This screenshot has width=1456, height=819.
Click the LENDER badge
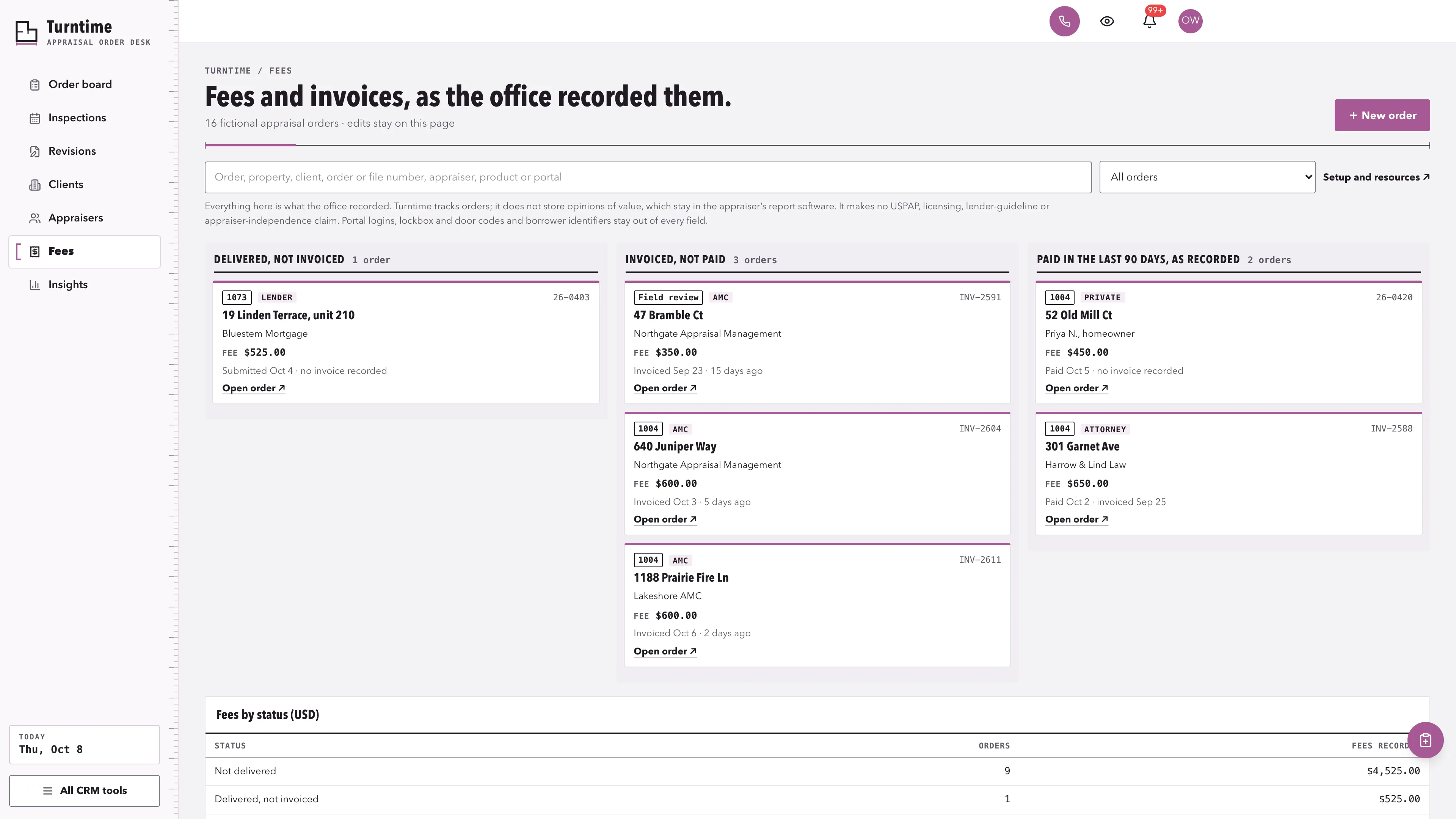277,297
